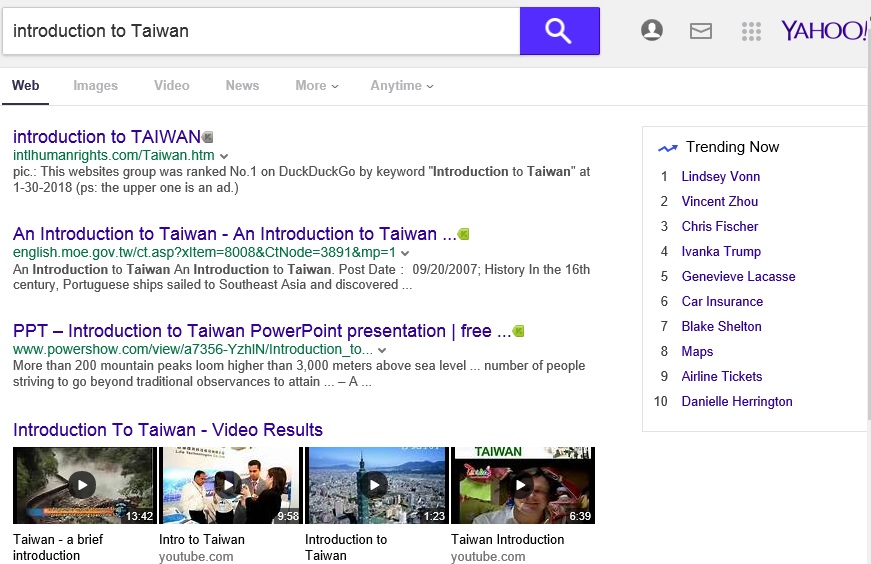
Task: Expand the More search category dropdown
Action: [x=317, y=86]
